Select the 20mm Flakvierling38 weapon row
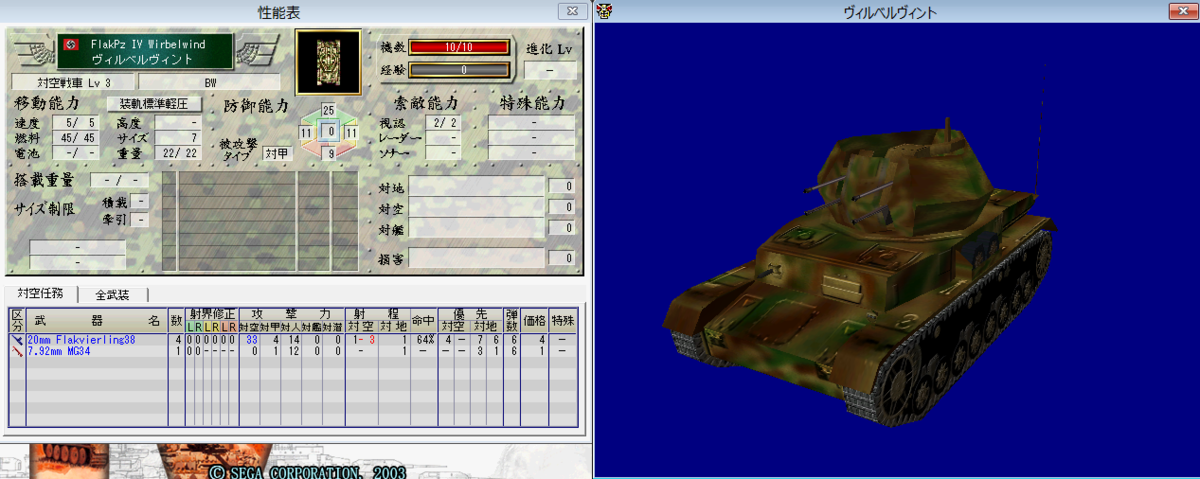Screen dimensions: 1200x479 [x=294, y=340]
